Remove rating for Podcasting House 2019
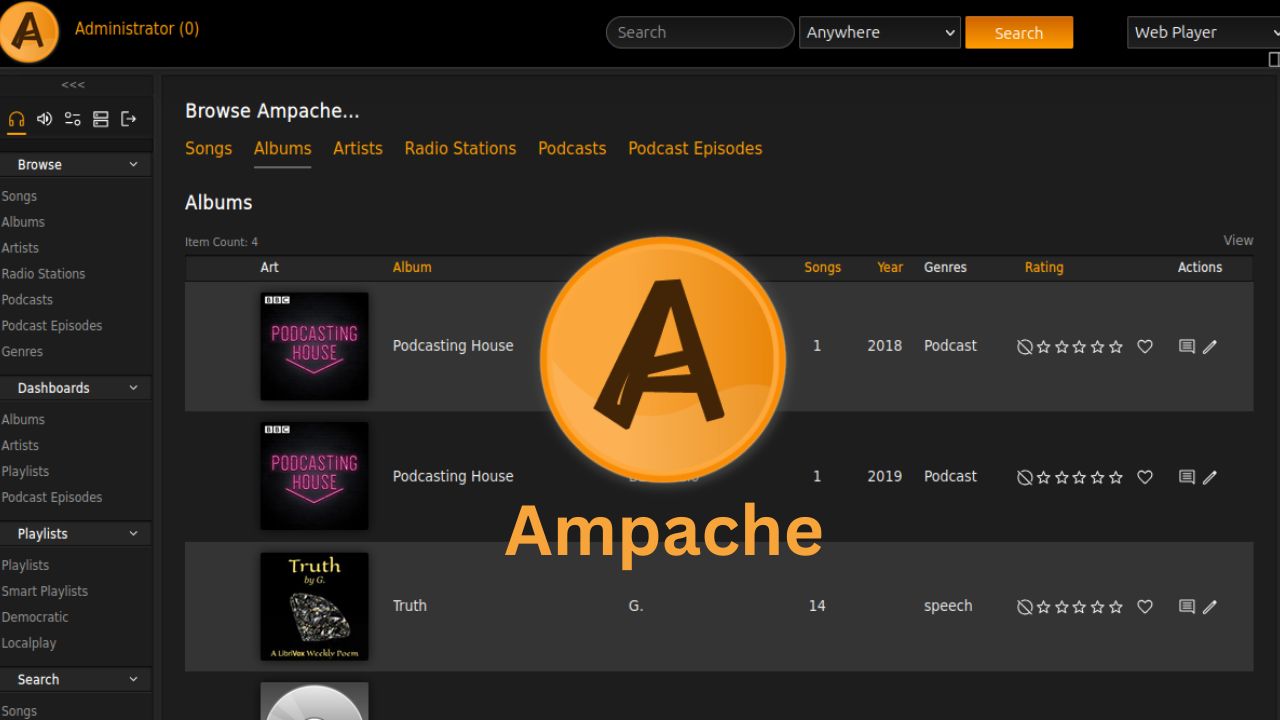Image resolution: width=1280 pixels, height=720 pixels. (1024, 477)
